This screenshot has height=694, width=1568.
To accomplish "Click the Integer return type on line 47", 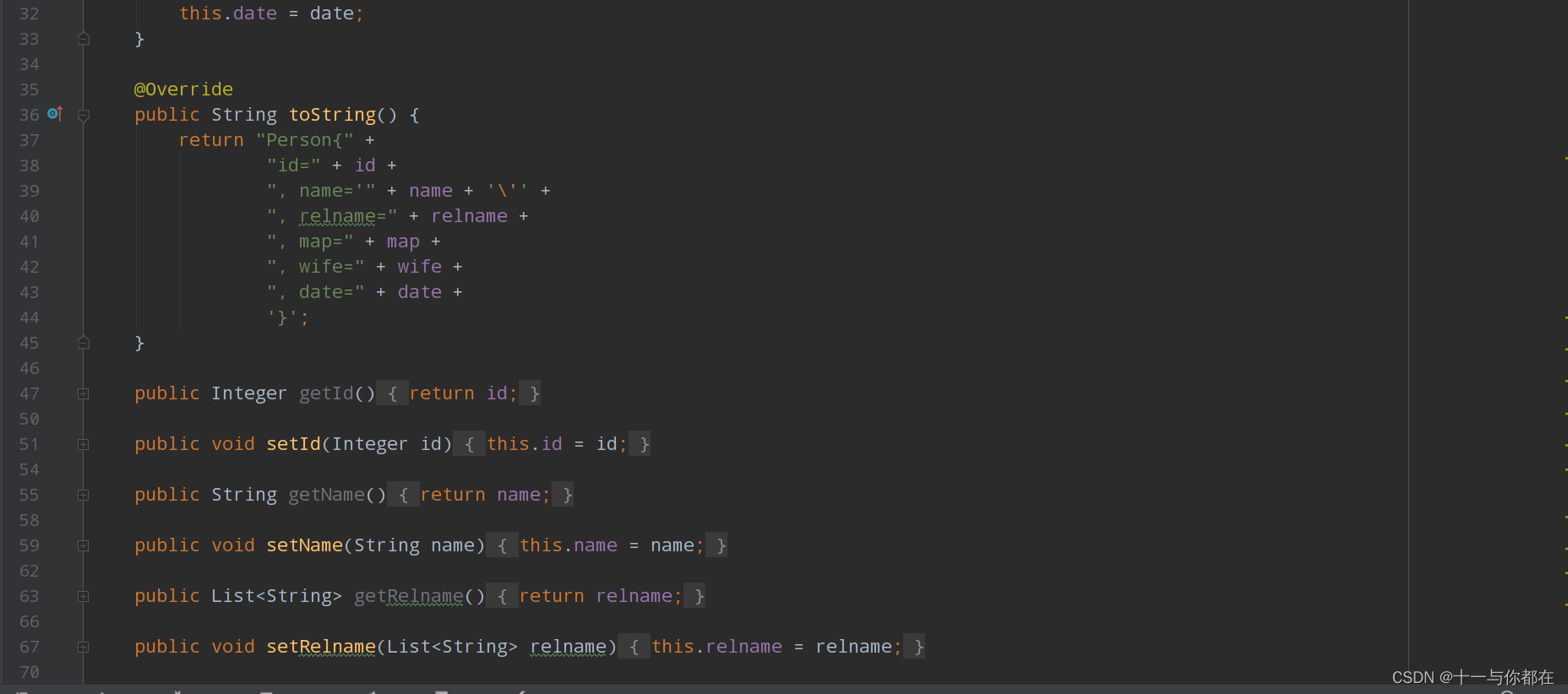I will point(249,393).
